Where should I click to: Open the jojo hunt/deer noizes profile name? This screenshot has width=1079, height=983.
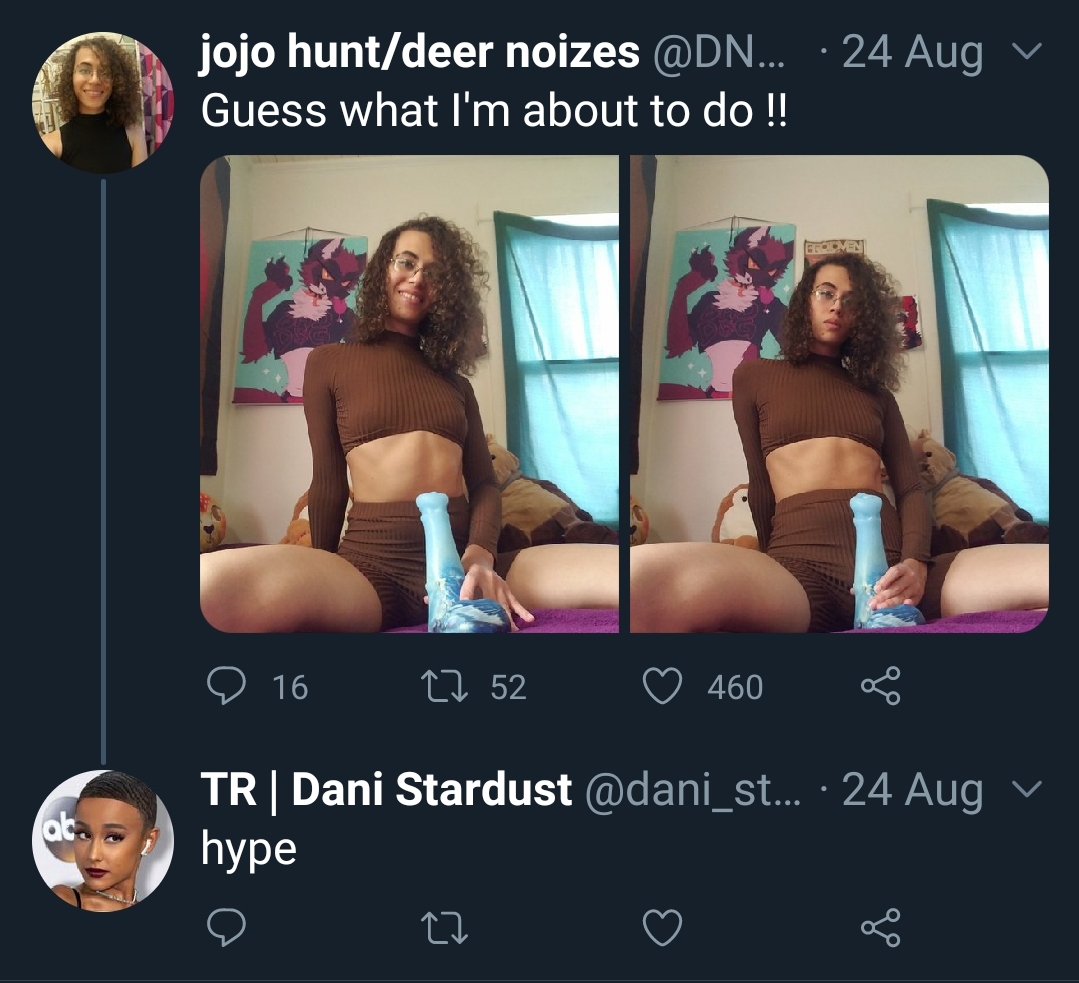pyautogui.click(x=420, y=53)
